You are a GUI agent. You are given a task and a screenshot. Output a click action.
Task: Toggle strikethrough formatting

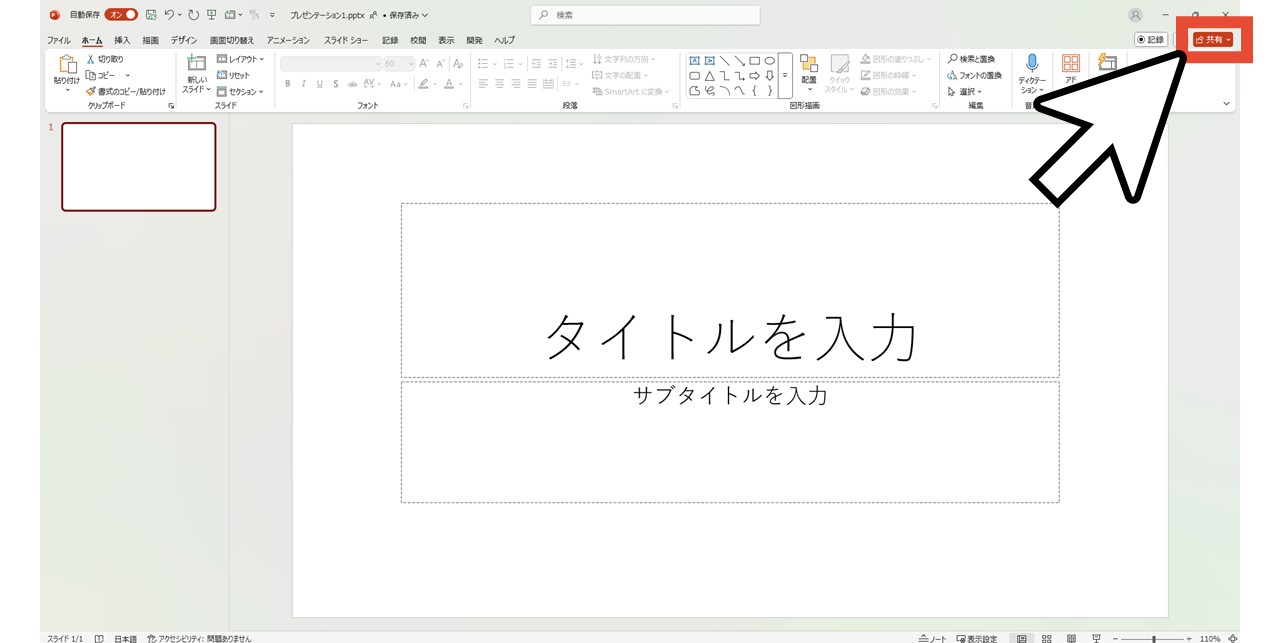[x=352, y=84]
